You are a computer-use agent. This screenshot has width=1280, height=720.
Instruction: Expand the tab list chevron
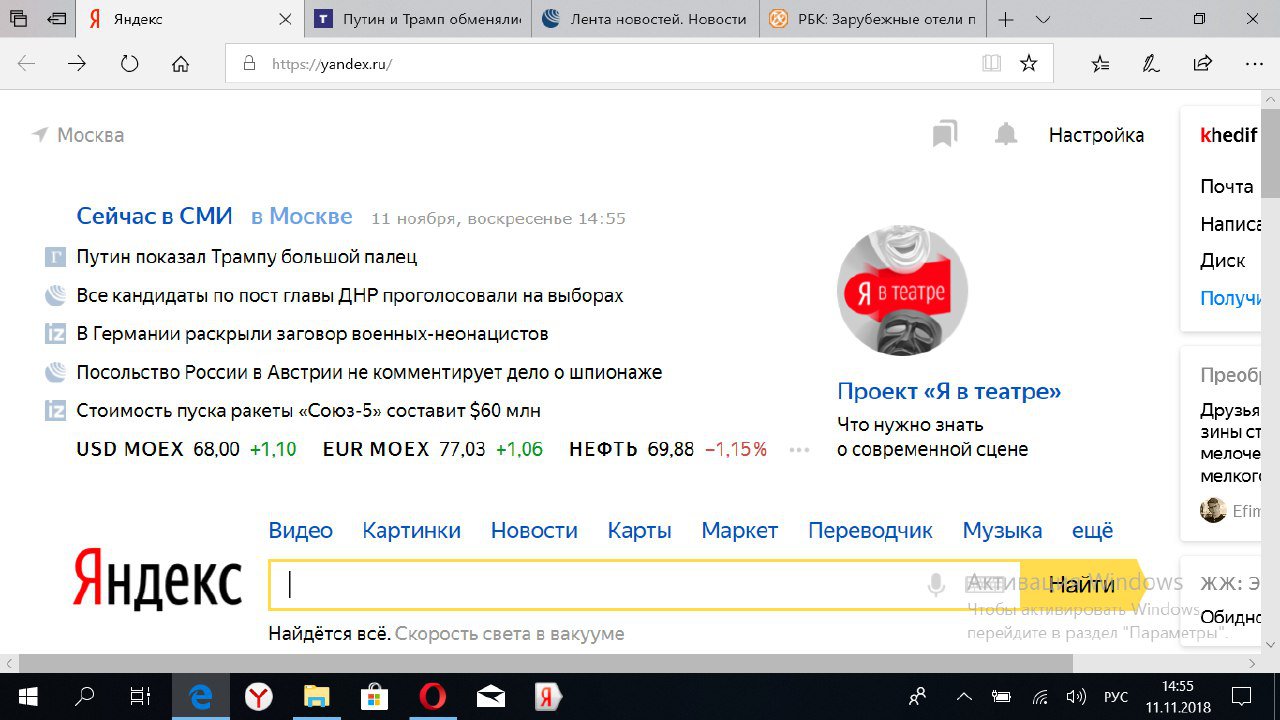pos(1043,20)
